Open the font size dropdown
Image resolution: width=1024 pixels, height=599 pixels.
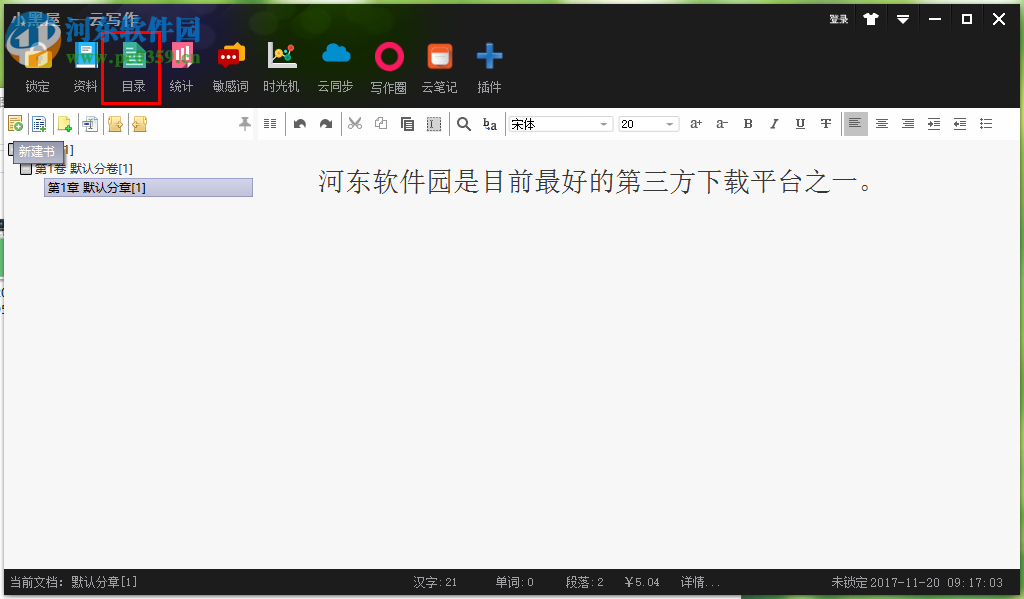(668, 123)
